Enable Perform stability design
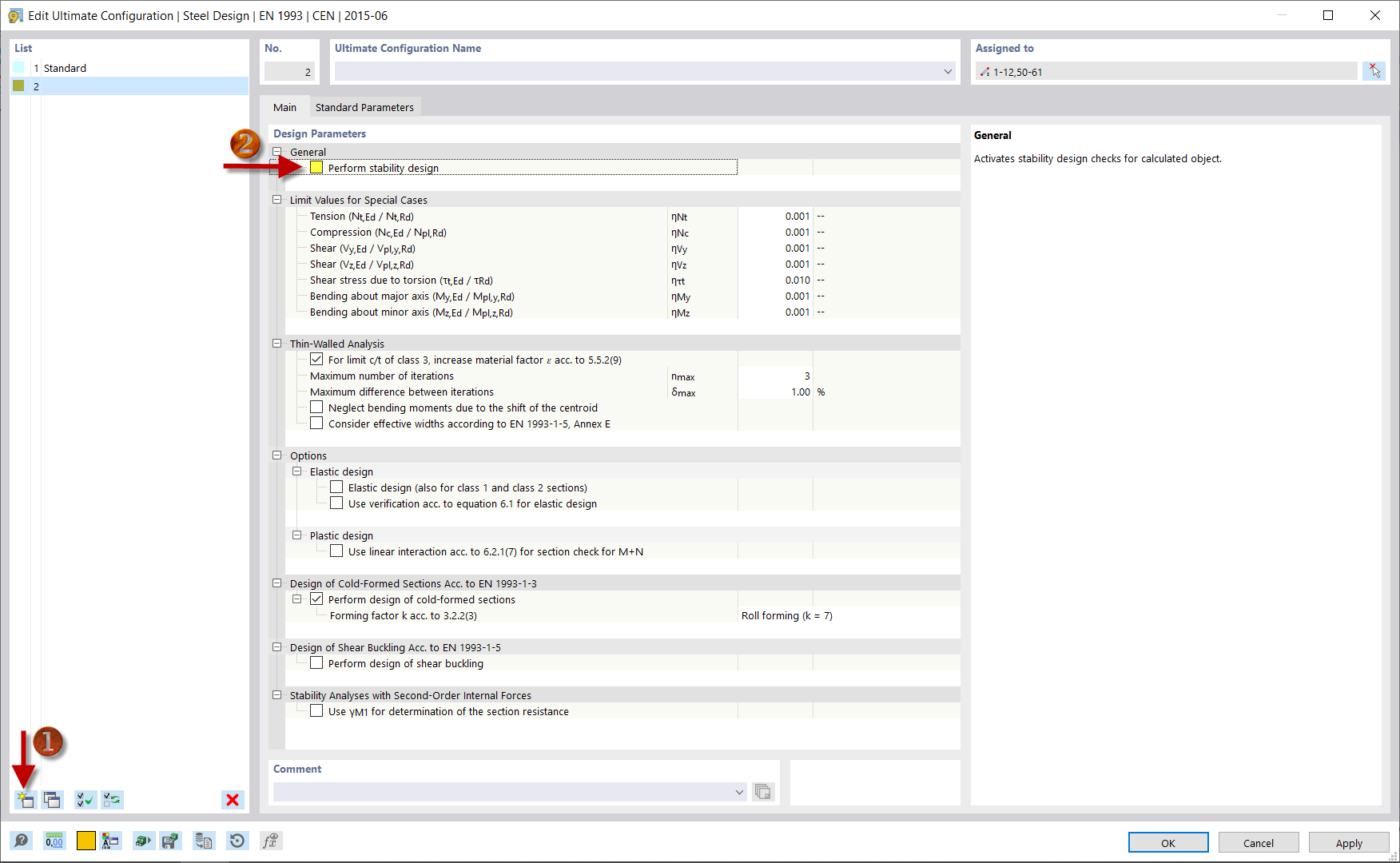The height and width of the screenshot is (863, 1400). tap(316, 167)
